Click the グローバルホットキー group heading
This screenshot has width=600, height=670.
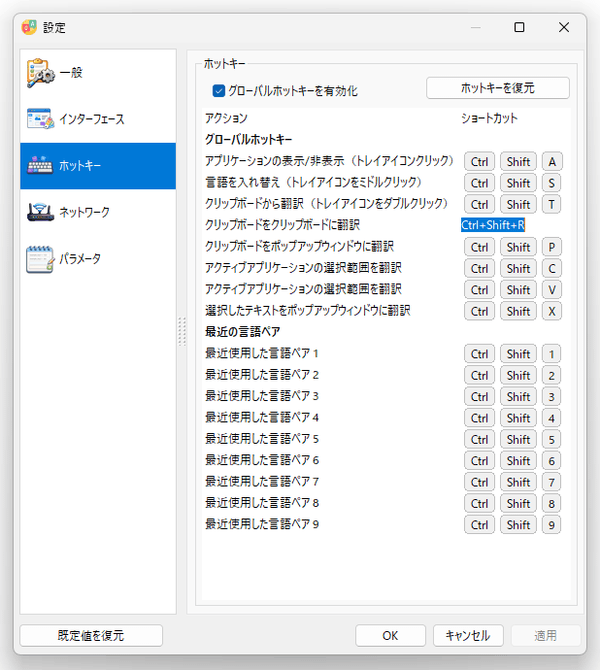248,140
